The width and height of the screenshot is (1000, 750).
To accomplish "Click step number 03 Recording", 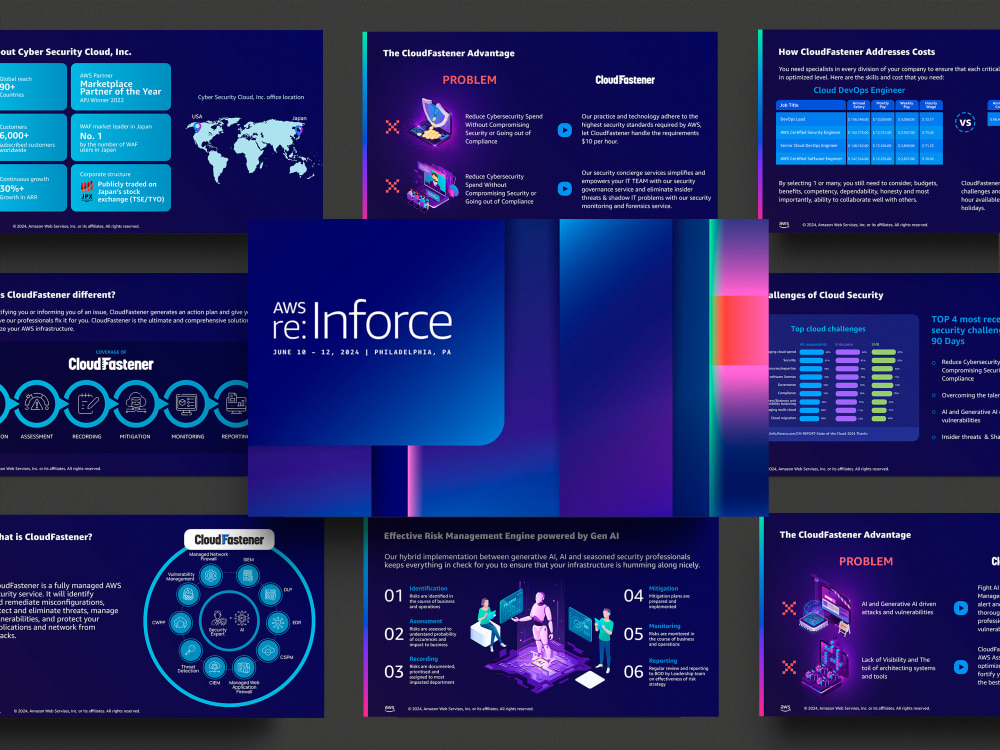I will point(393,672).
